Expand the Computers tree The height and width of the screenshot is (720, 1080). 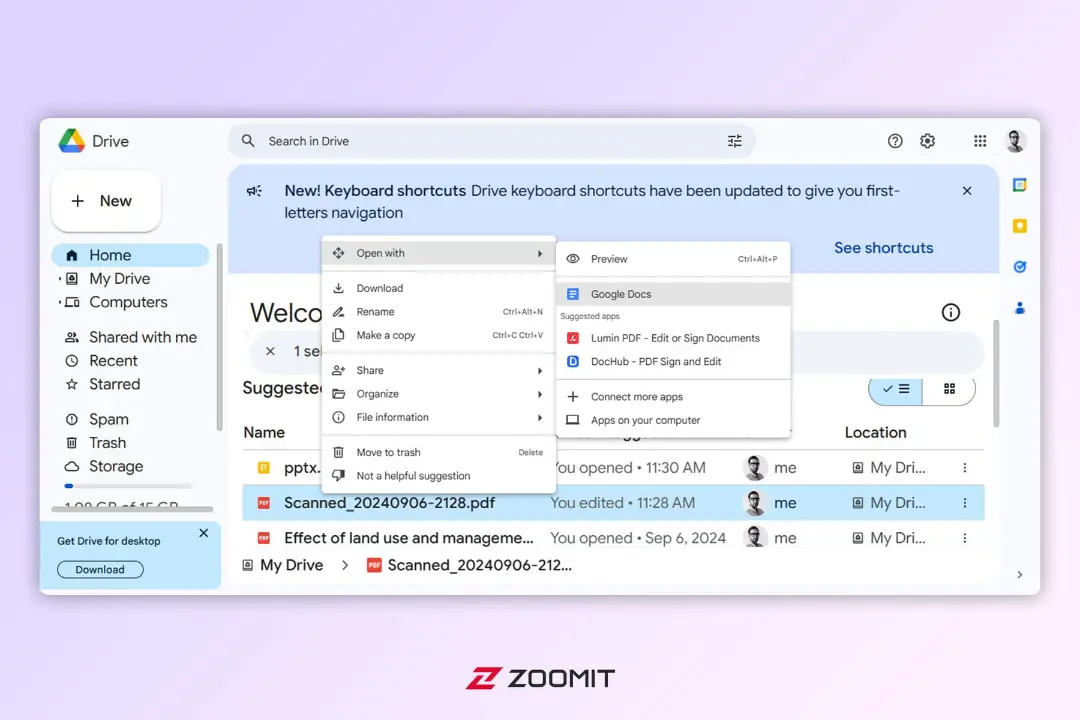click(x=60, y=302)
